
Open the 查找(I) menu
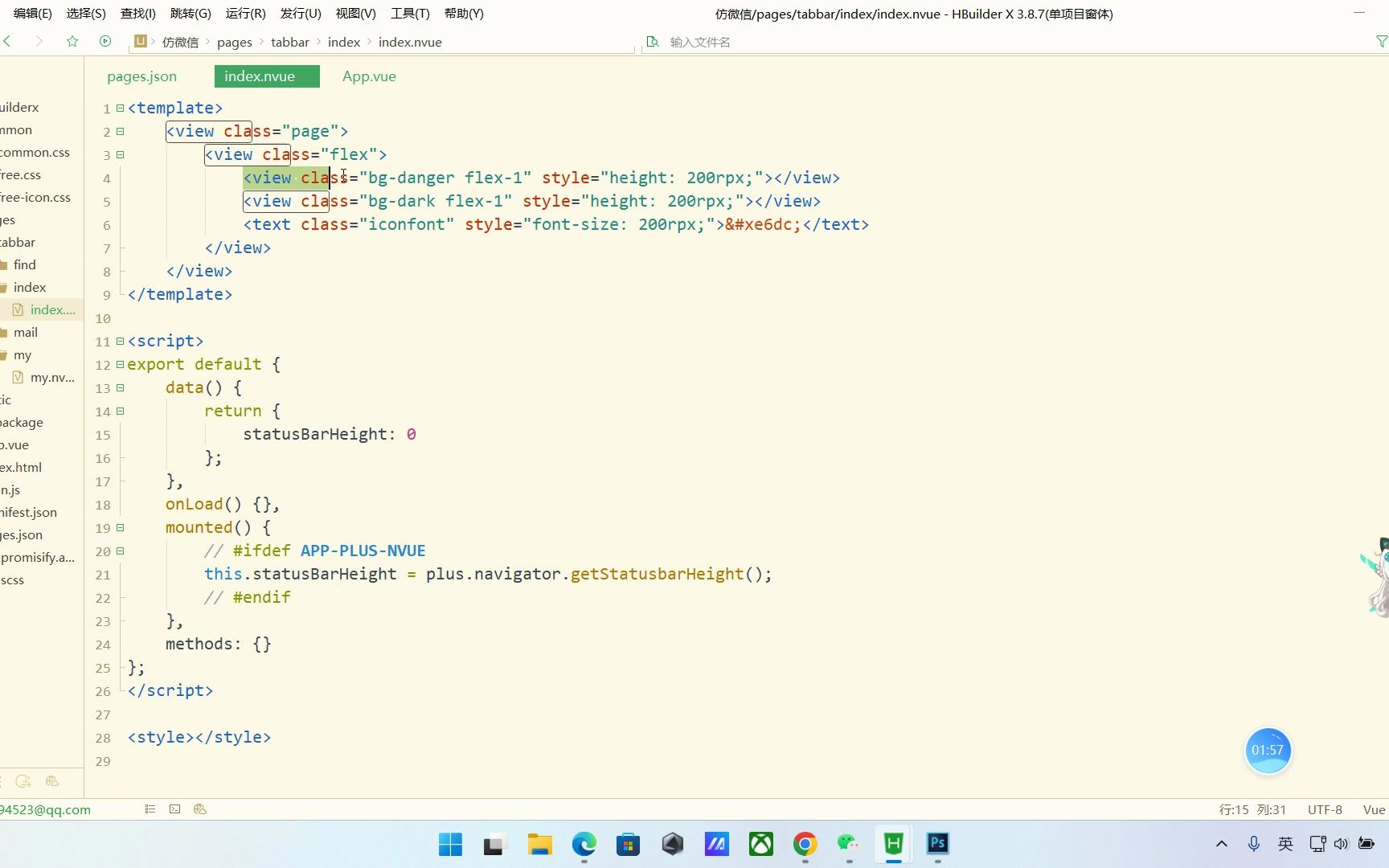(x=137, y=14)
